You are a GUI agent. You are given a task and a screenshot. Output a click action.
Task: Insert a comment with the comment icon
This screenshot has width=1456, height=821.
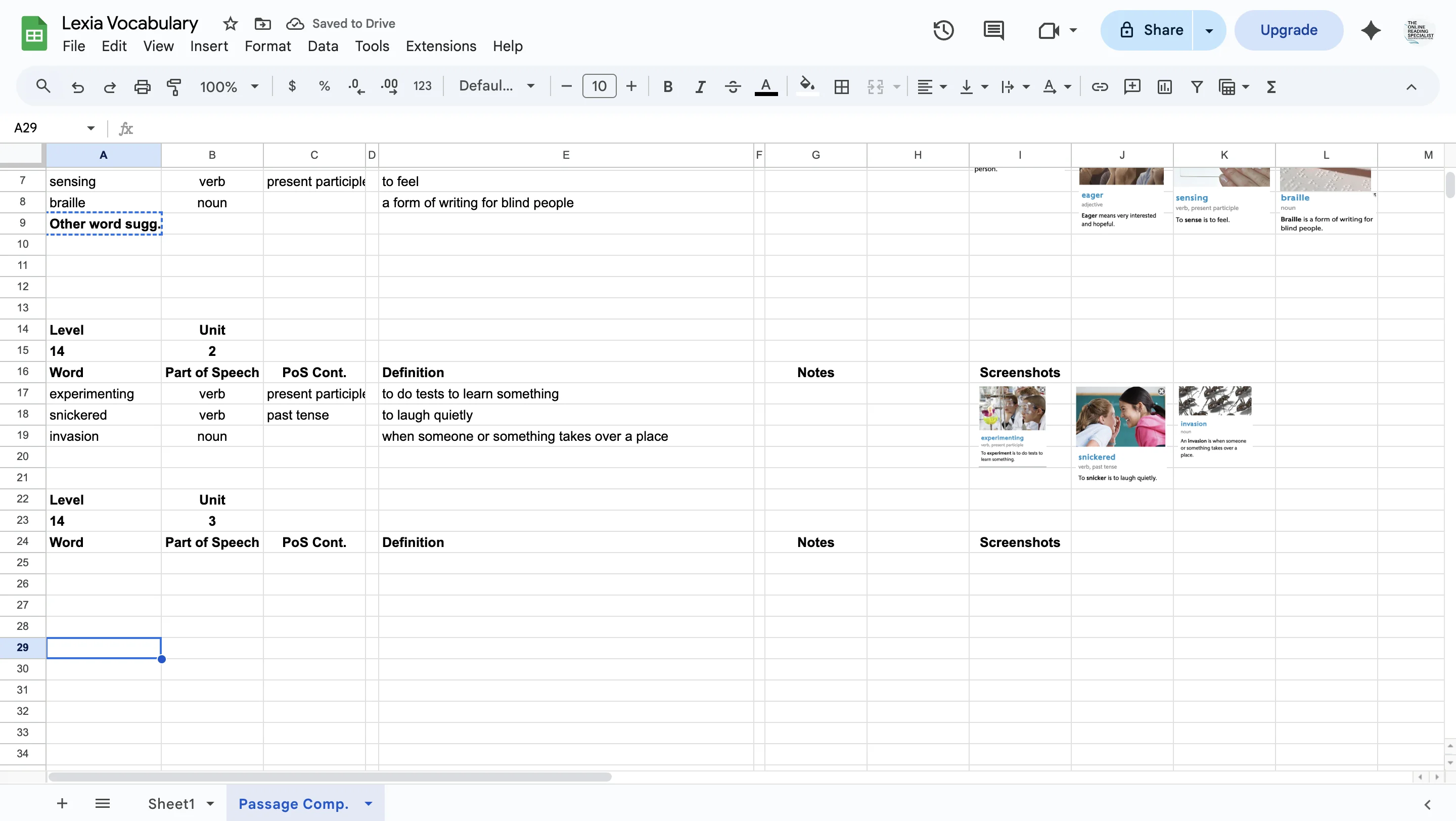coord(1132,86)
